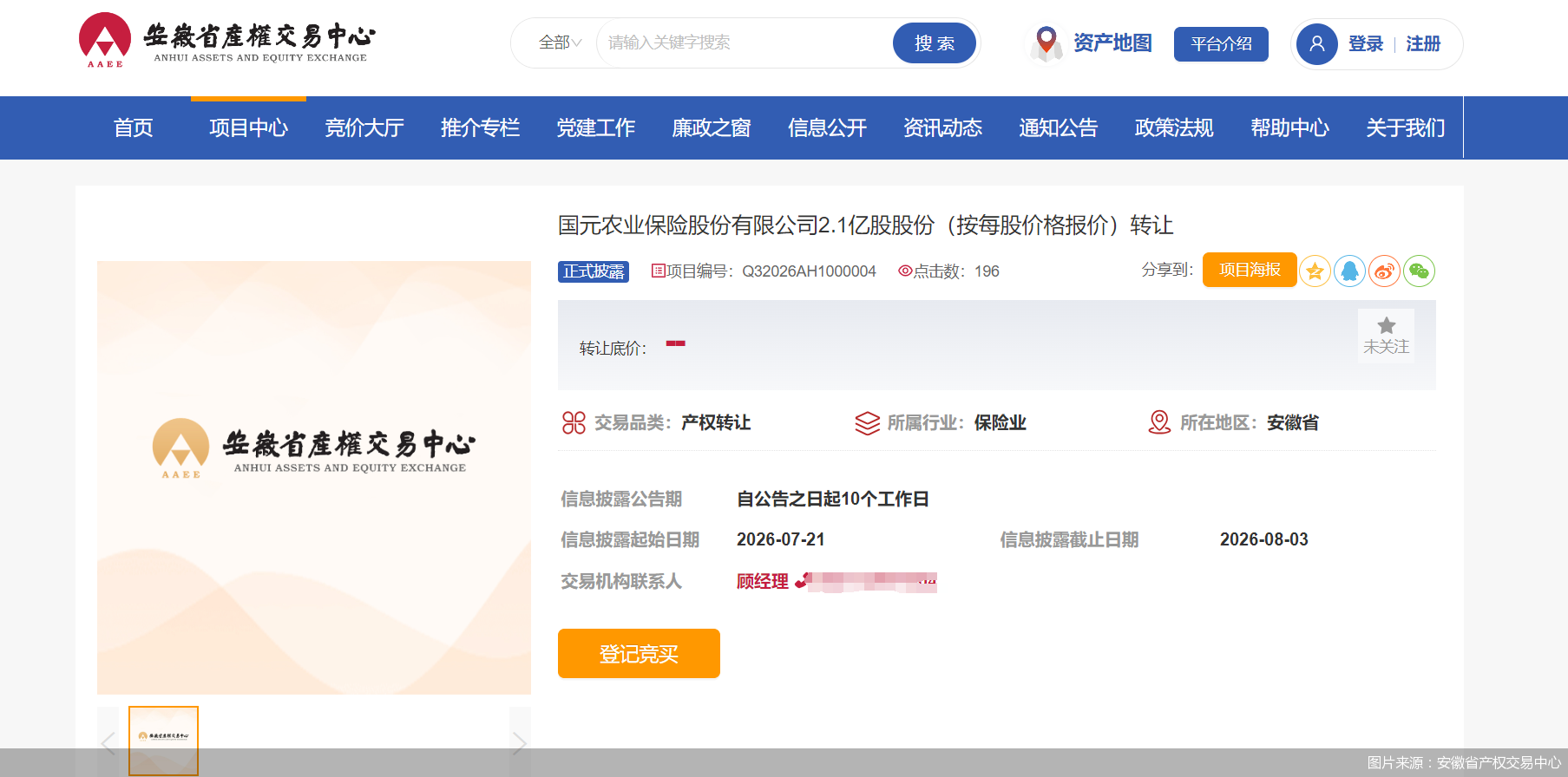The height and width of the screenshot is (777, 1568).
Task: Toggle the 未关注 star follow button
Action: [x=1386, y=336]
